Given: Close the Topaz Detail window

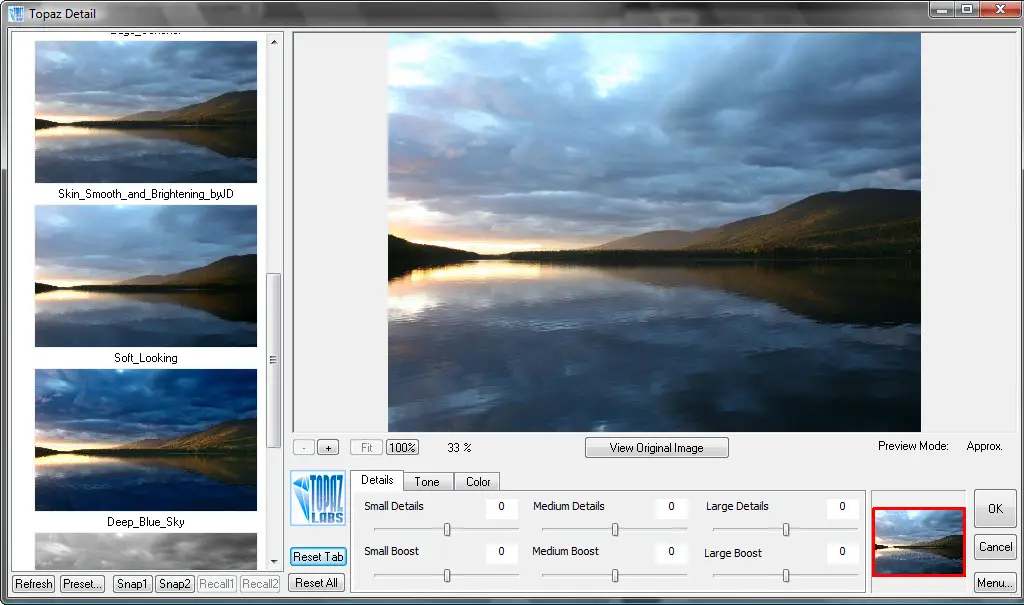Looking at the screenshot, I should pyautogui.click(x=1000, y=10).
